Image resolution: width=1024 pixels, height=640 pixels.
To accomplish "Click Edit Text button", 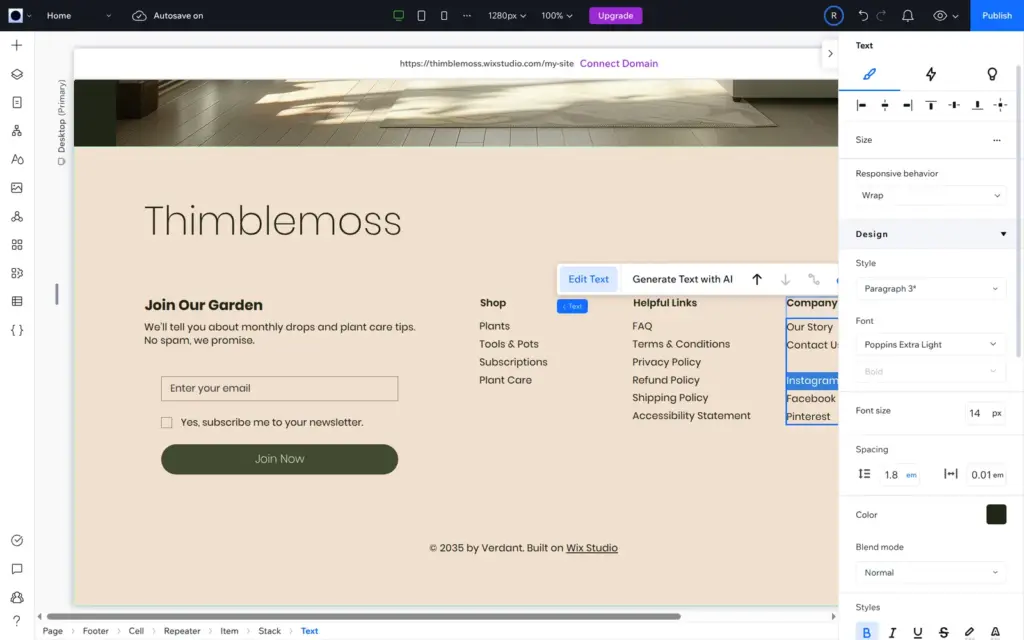I will 588,280.
